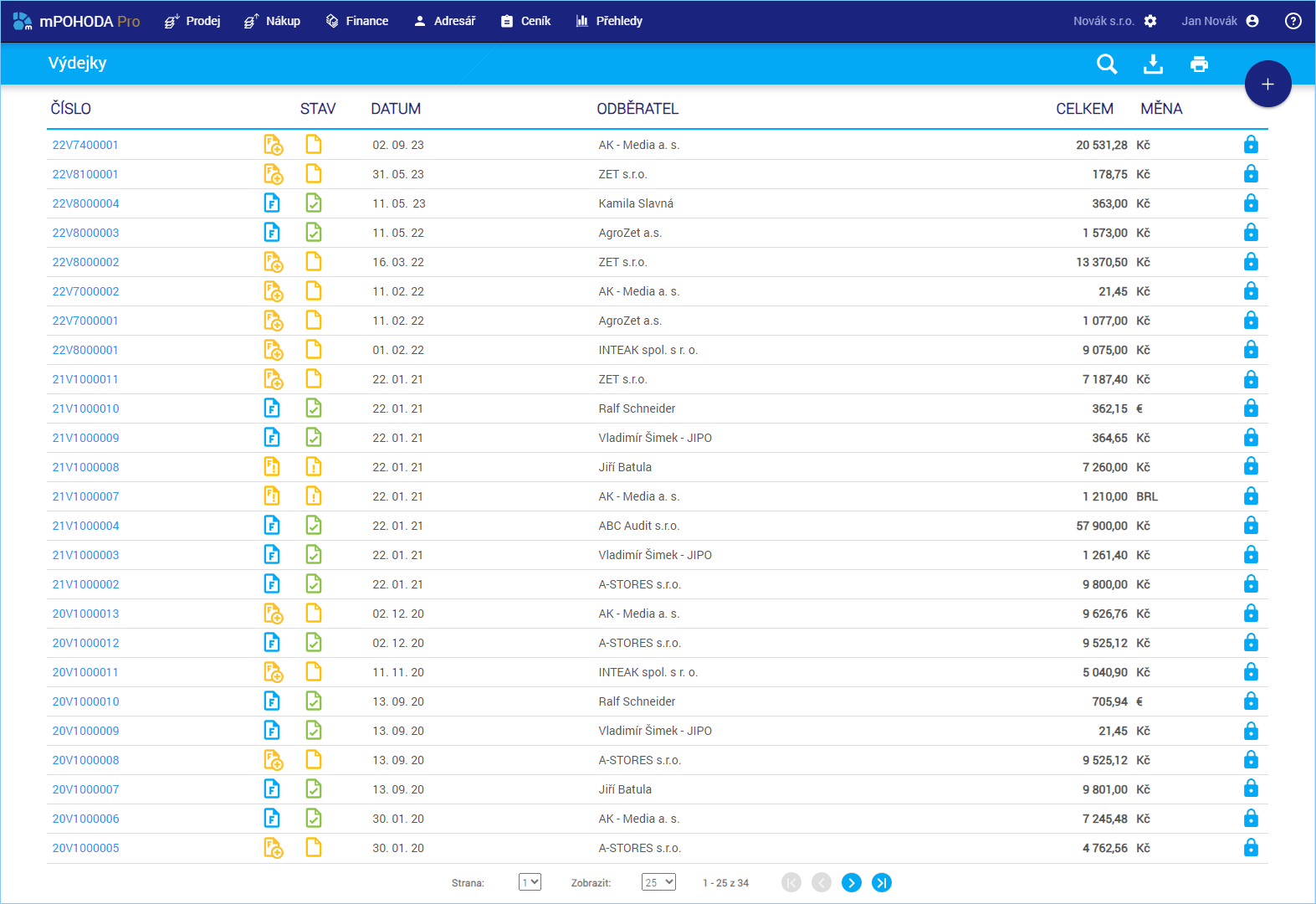The width and height of the screenshot is (1316, 904).
Task: Click the lock icon for 22V8000003
Action: click(1251, 232)
